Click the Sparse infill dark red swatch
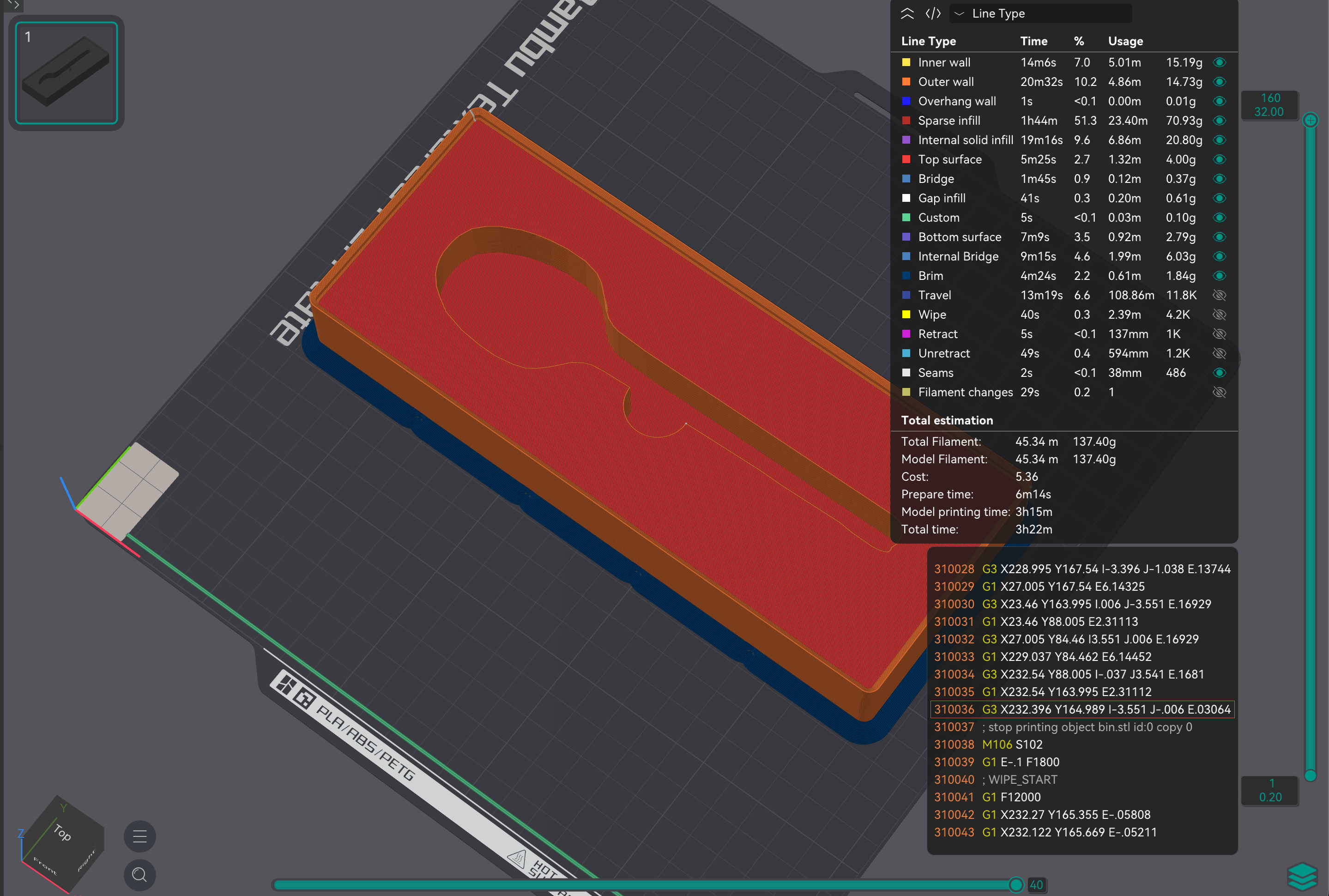The image size is (1329, 896). click(906, 121)
